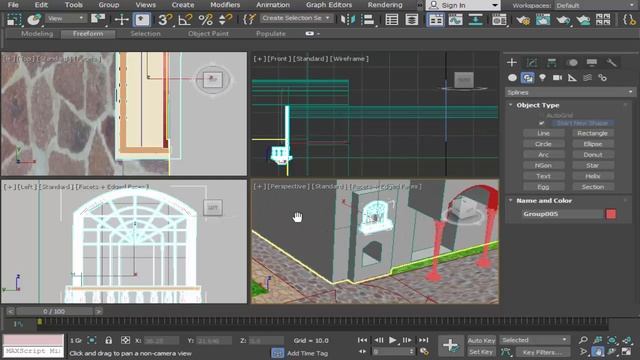Toggle the Ribbon display icon

click(436, 19)
